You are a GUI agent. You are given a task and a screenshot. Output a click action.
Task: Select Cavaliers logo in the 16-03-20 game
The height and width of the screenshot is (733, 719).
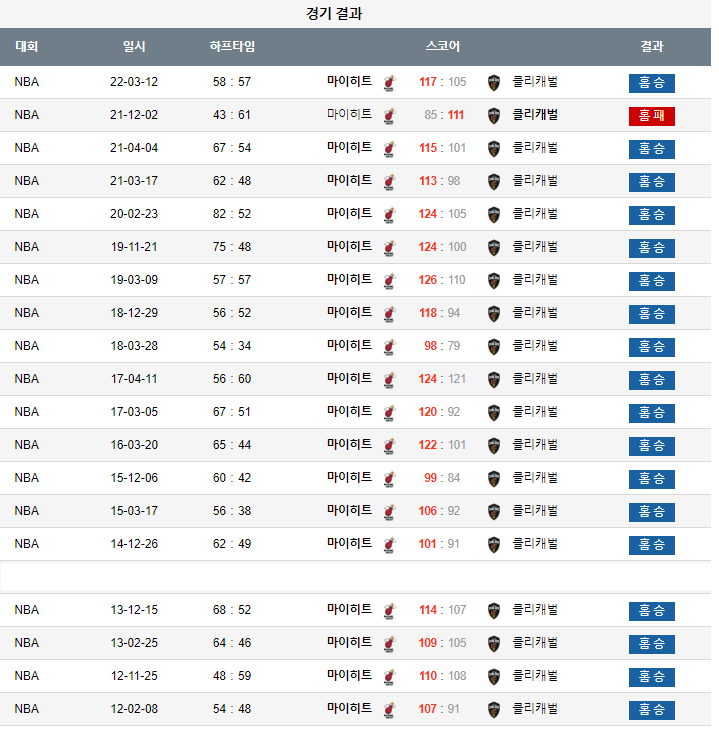(493, 446)
